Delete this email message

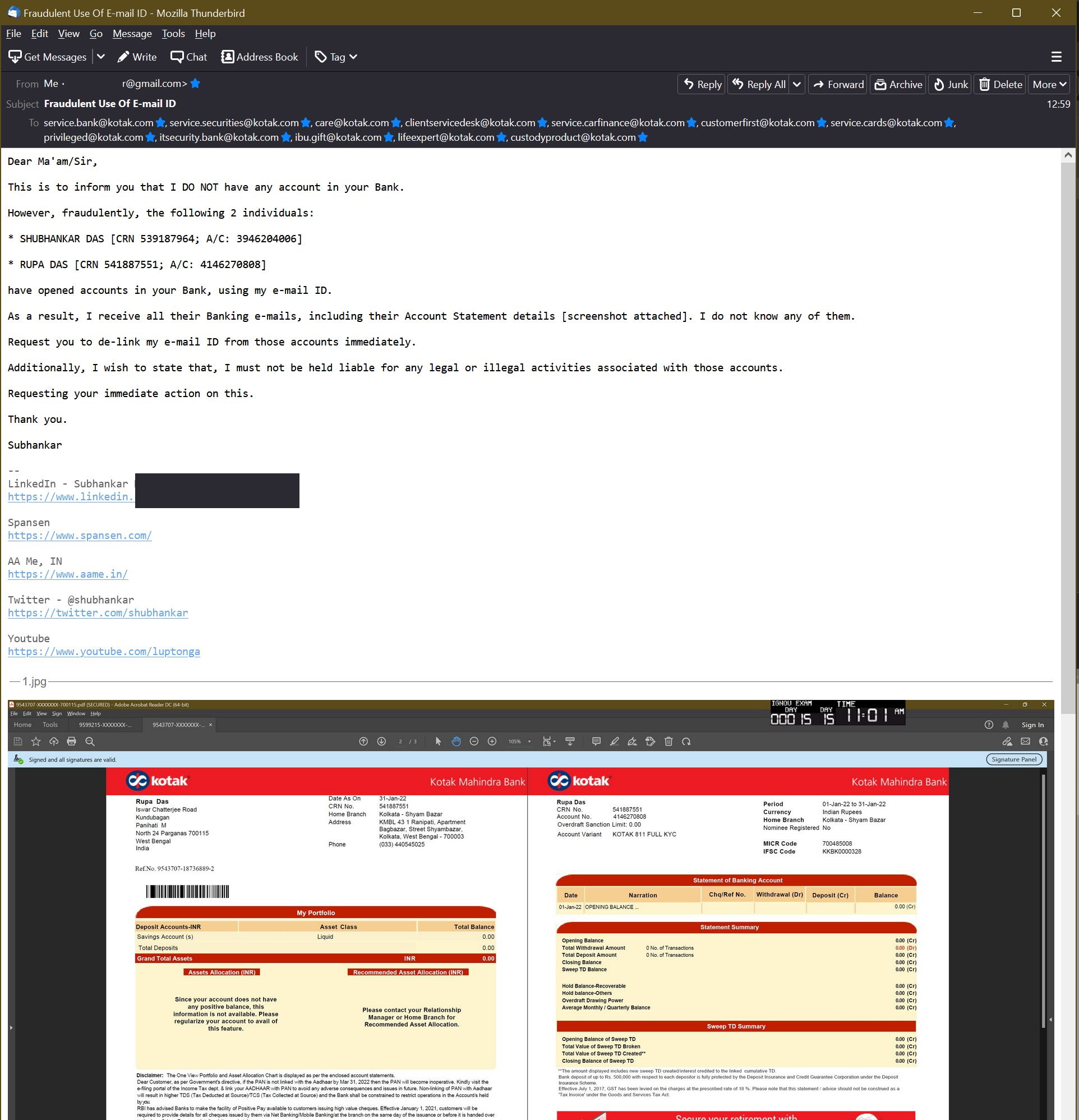click(x=1000, y=85)
